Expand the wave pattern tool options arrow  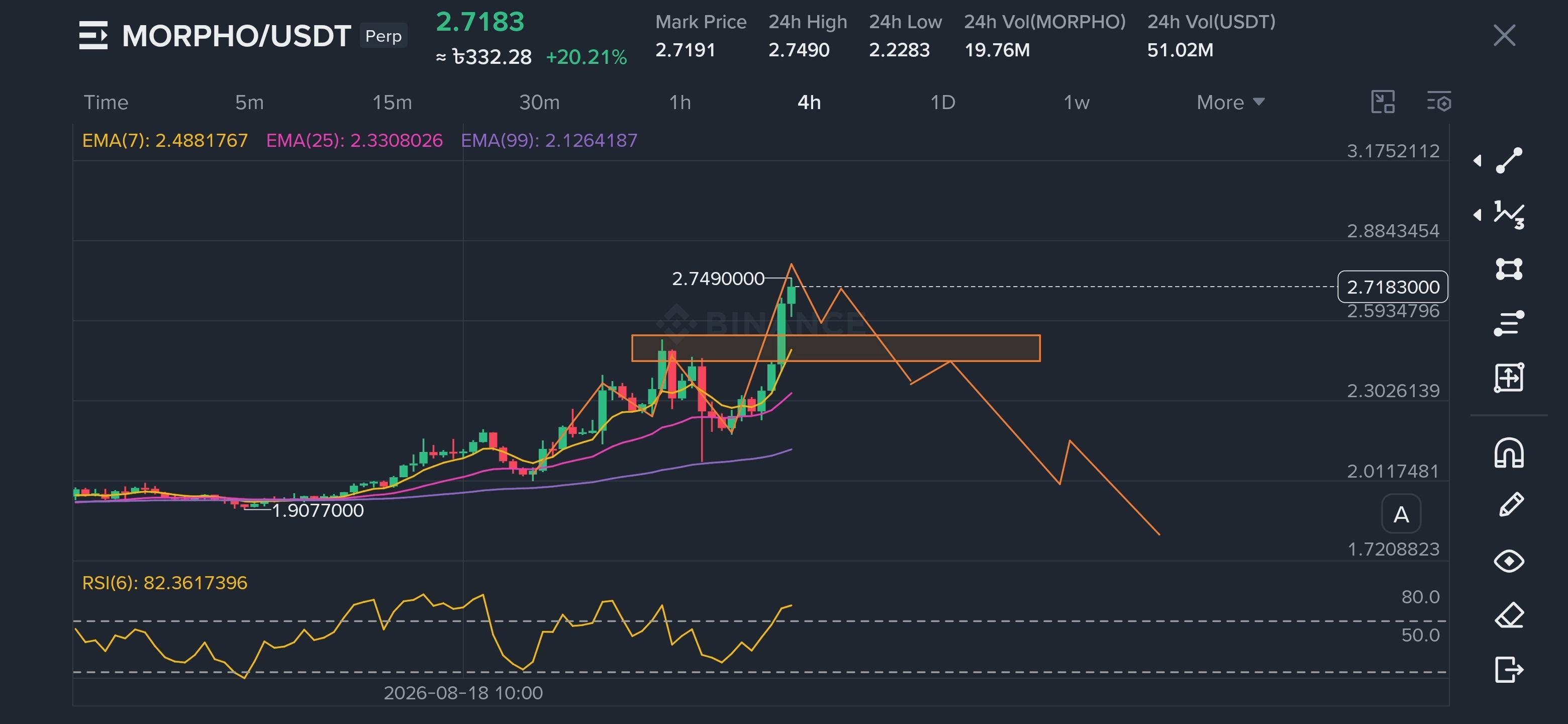(x=1478, y=215)
